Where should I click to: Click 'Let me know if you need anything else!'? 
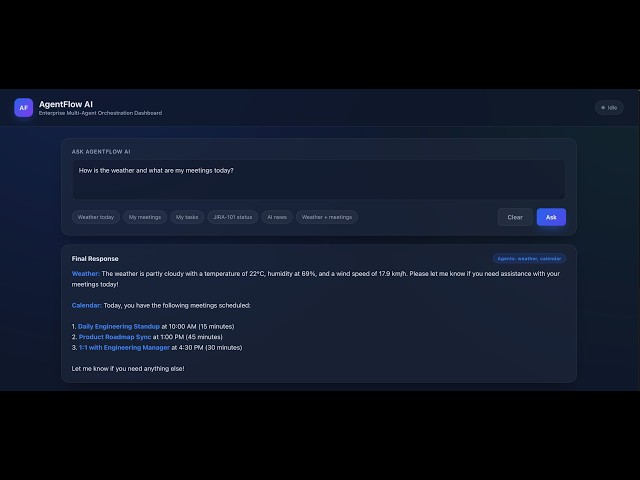pyautogui.click(x=128, y=369)
